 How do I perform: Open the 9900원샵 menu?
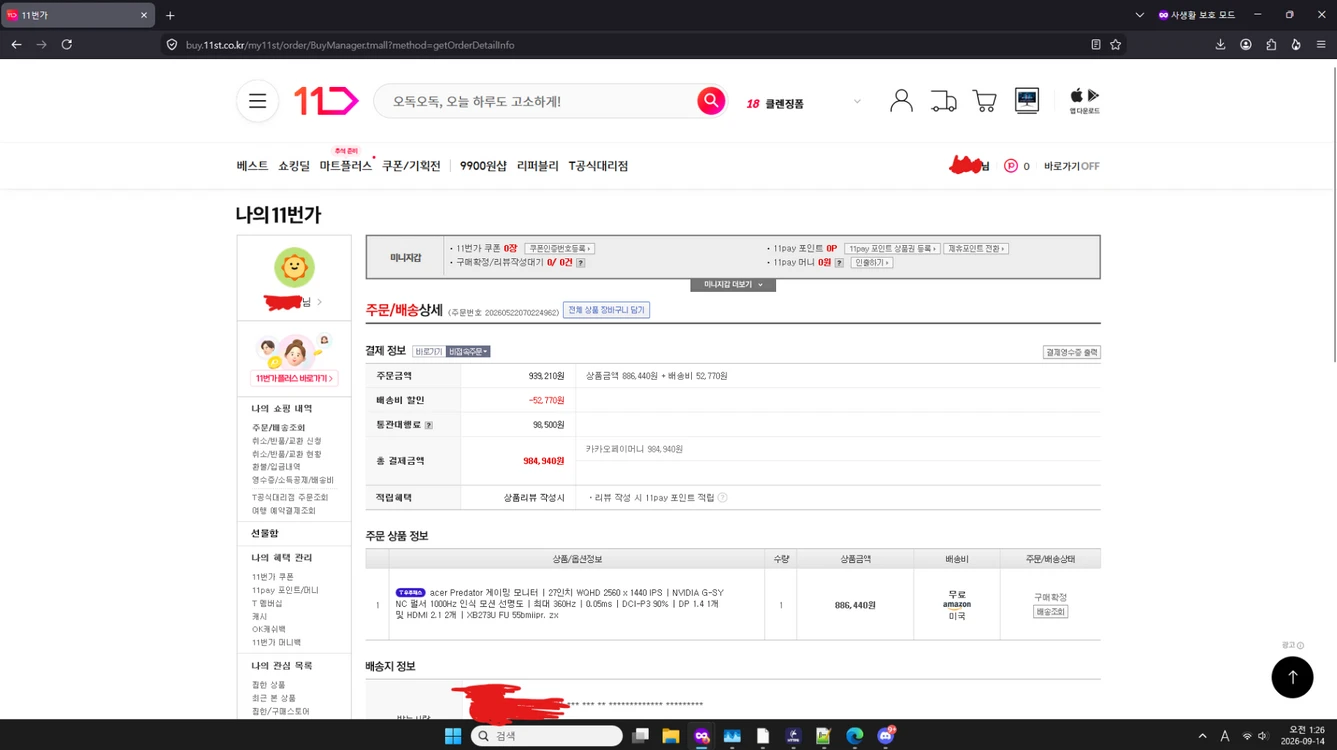pyautogui.click(x=483, y=166)
